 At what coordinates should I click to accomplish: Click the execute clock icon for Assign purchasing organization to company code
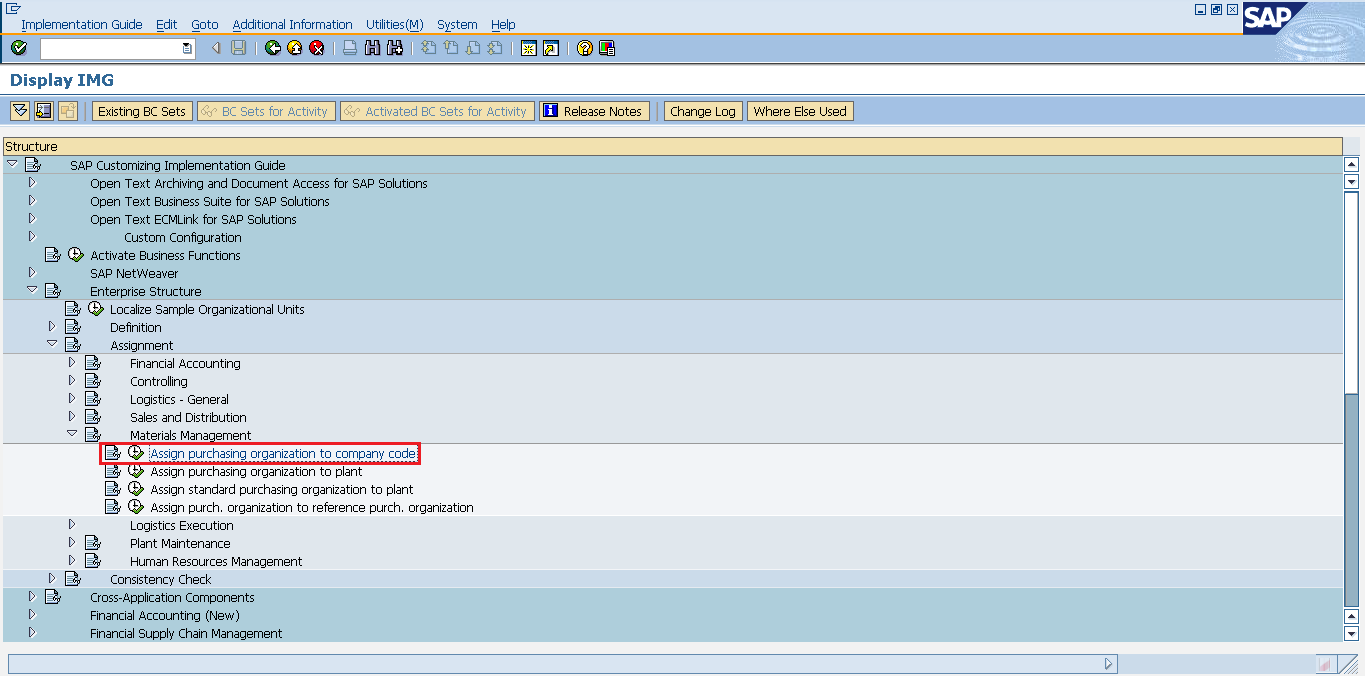click(x=136, y=454)
